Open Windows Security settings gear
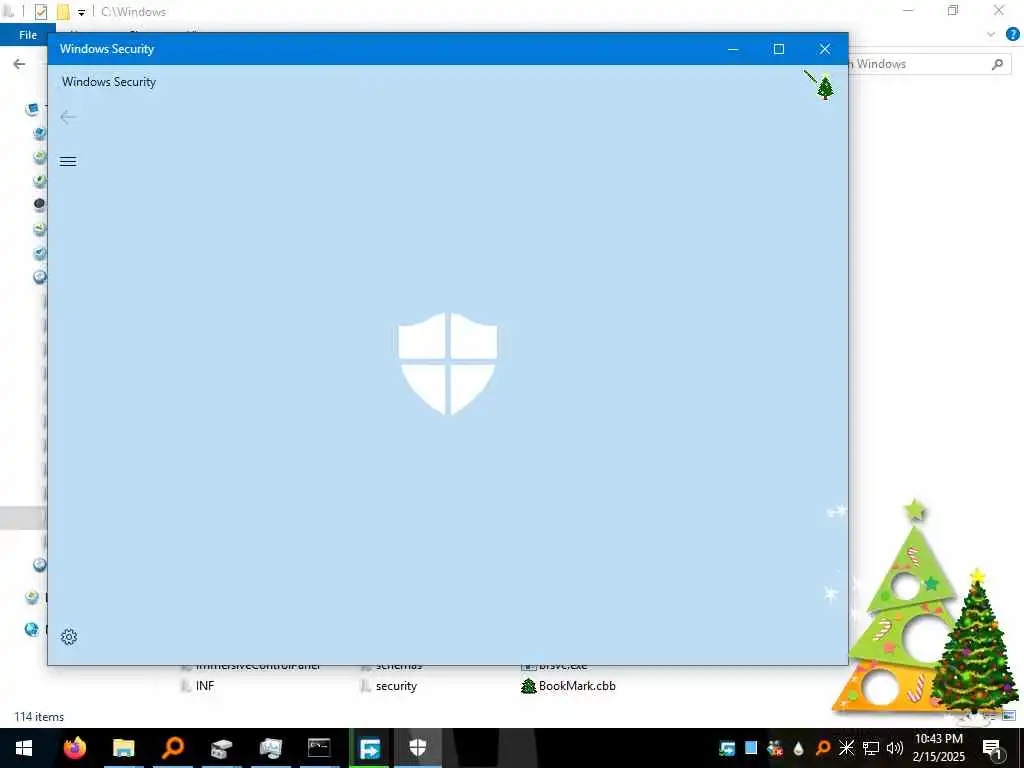The width and height of the screenshot is (1024, 768). pos(69,637)
